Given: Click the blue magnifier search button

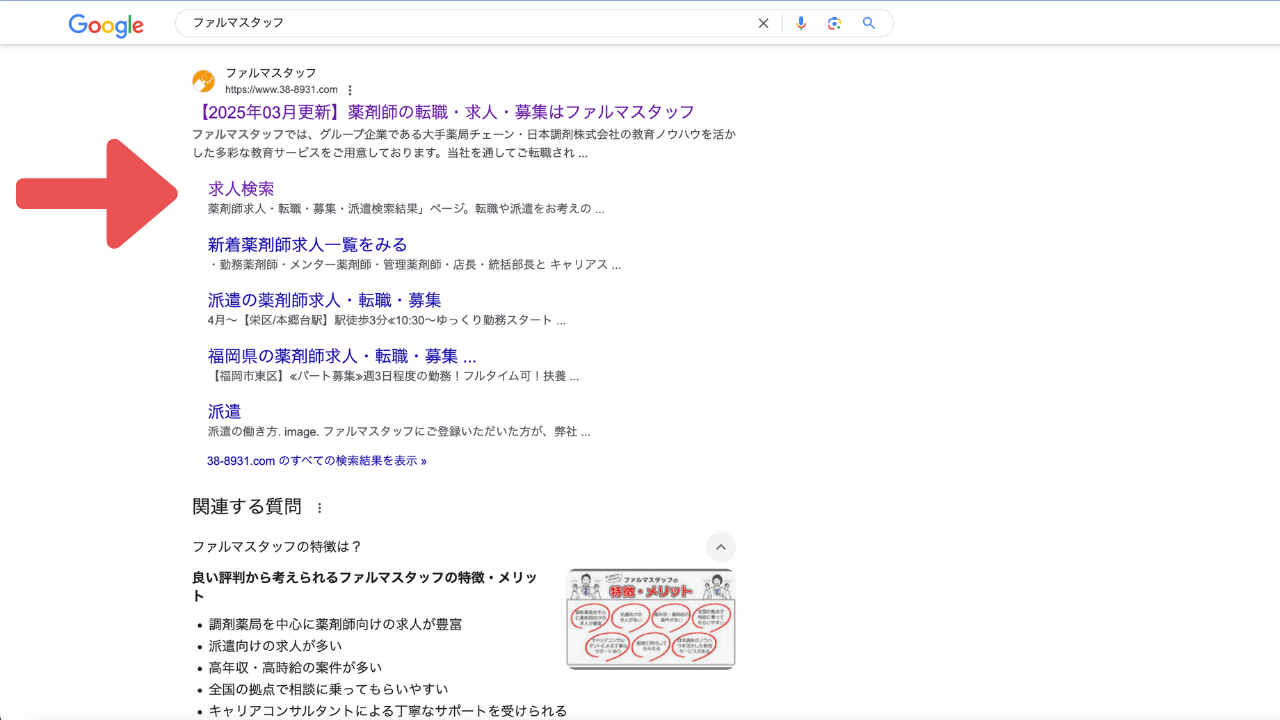Looking at the screenshot, I should 869,23.
